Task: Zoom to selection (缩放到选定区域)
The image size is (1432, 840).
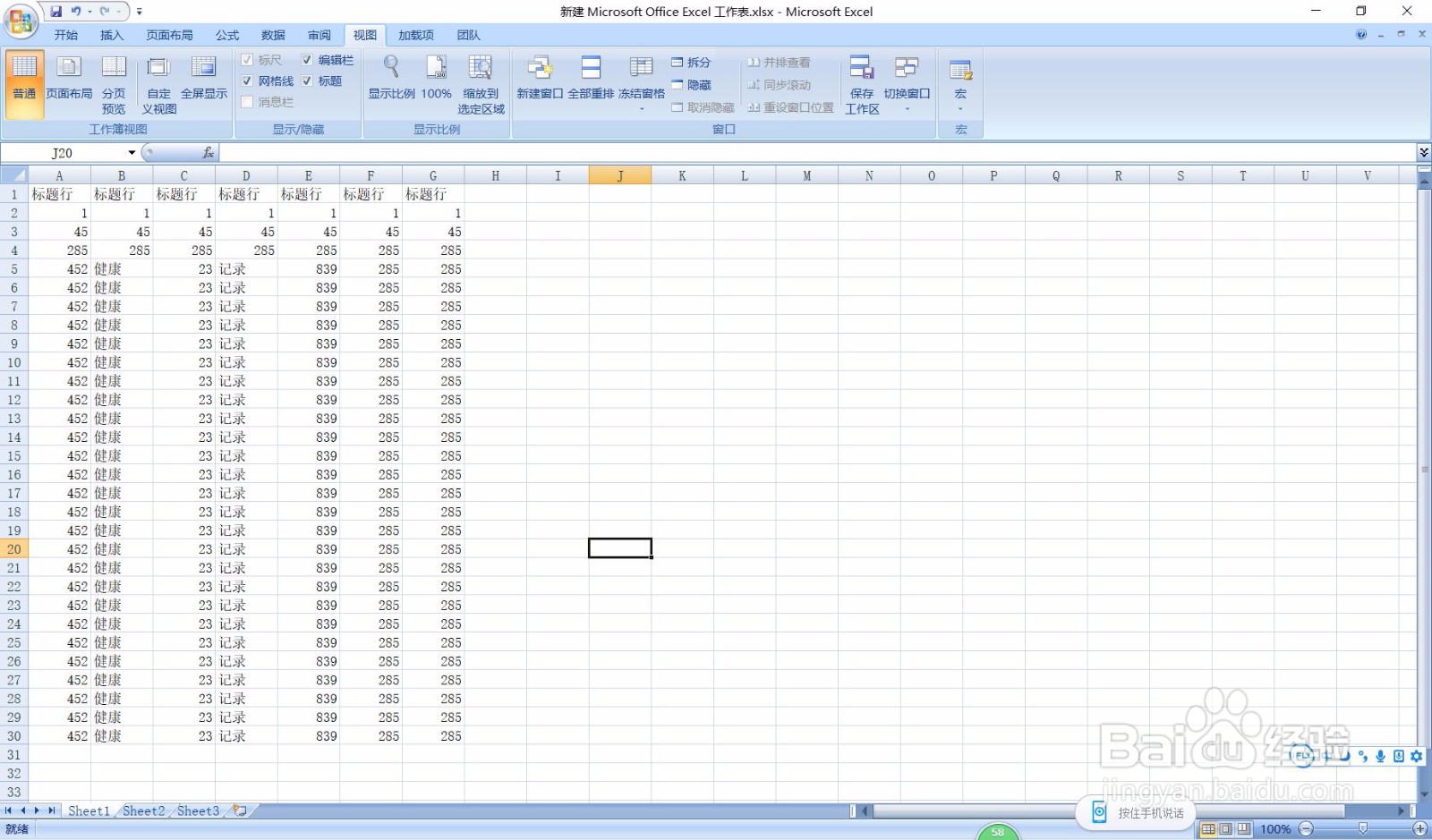Action: pos(481,85)
